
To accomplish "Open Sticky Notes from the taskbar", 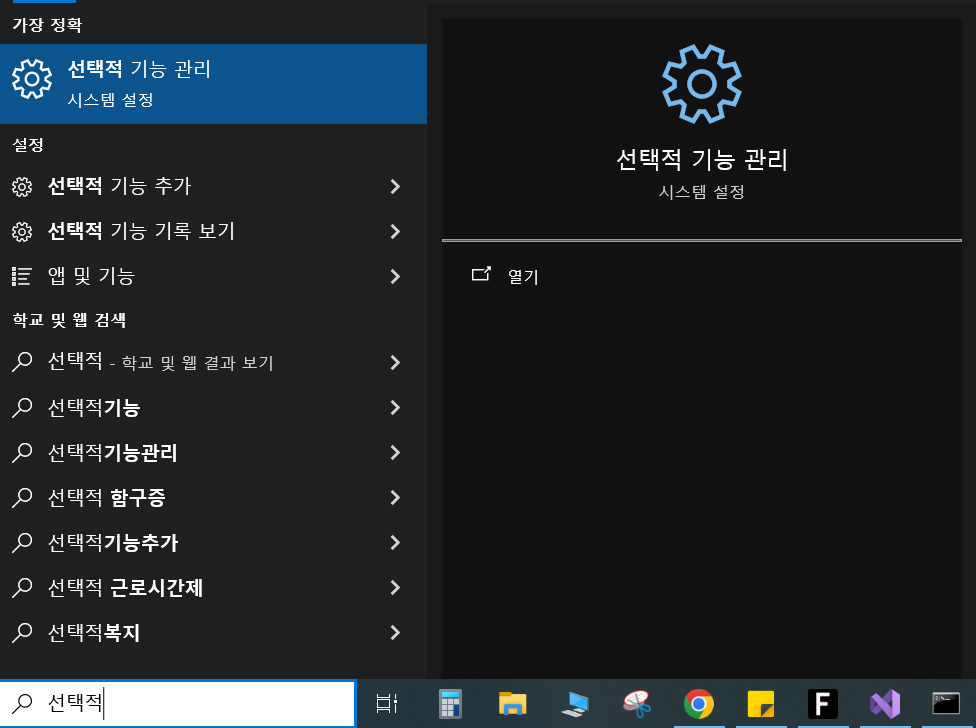I will [761, 704].
